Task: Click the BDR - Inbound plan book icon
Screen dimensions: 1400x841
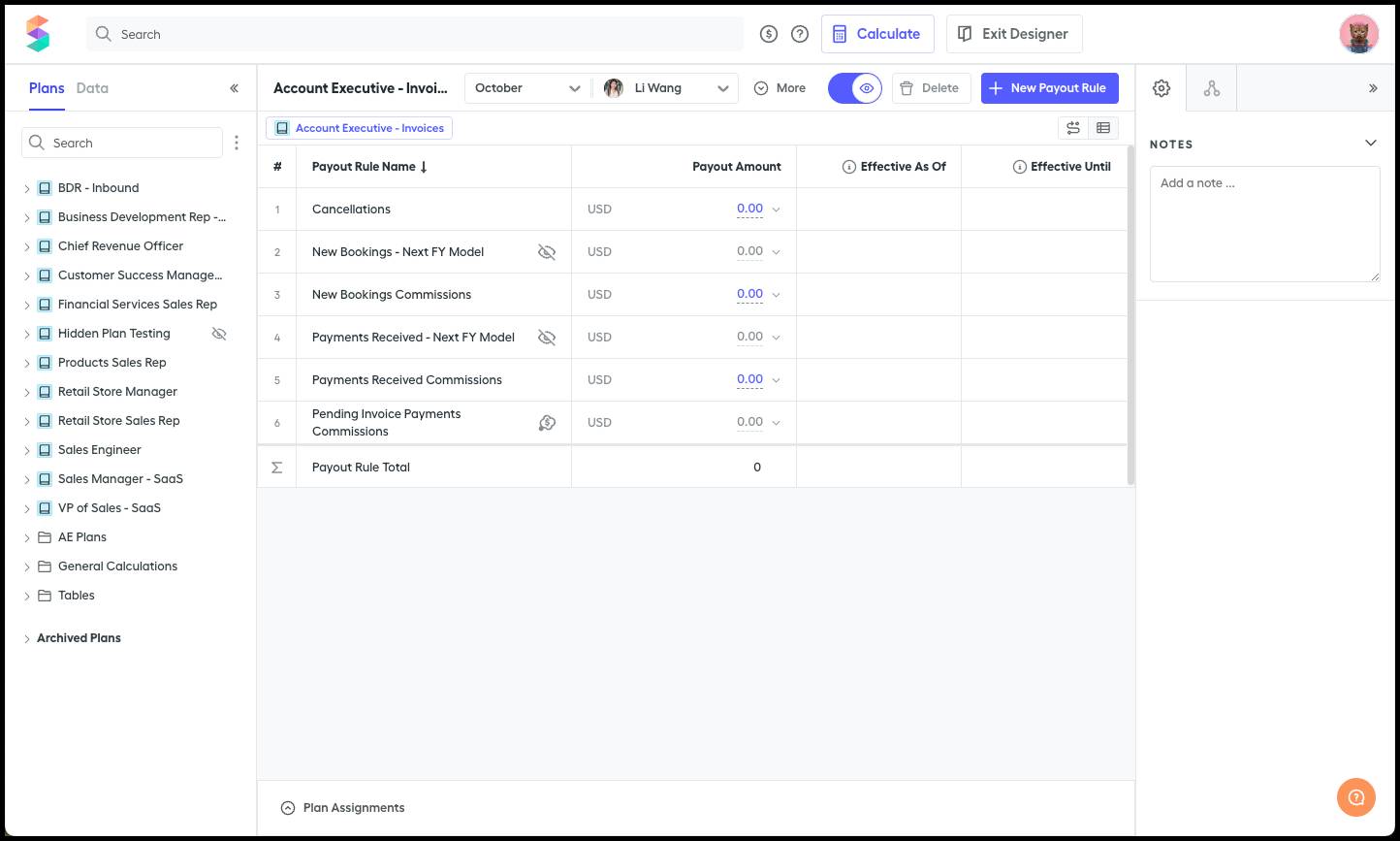Action: click(45, 188)
